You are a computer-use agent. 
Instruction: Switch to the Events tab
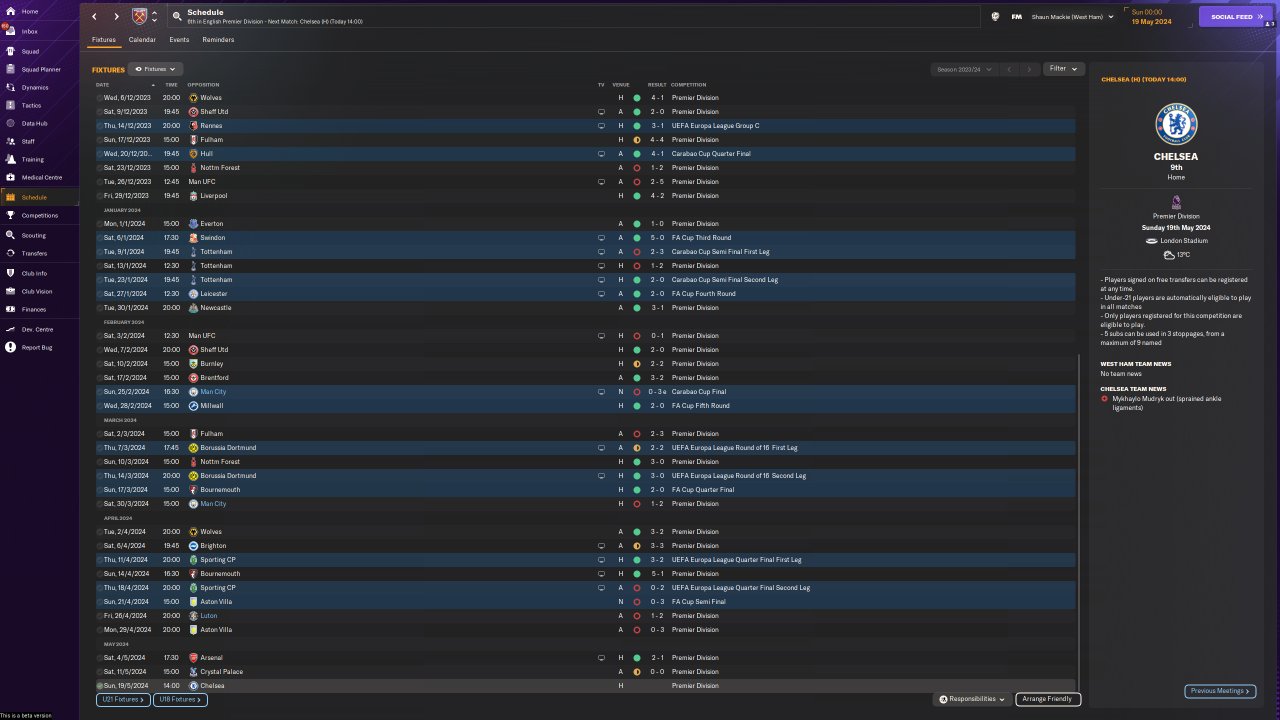point(179,40)
